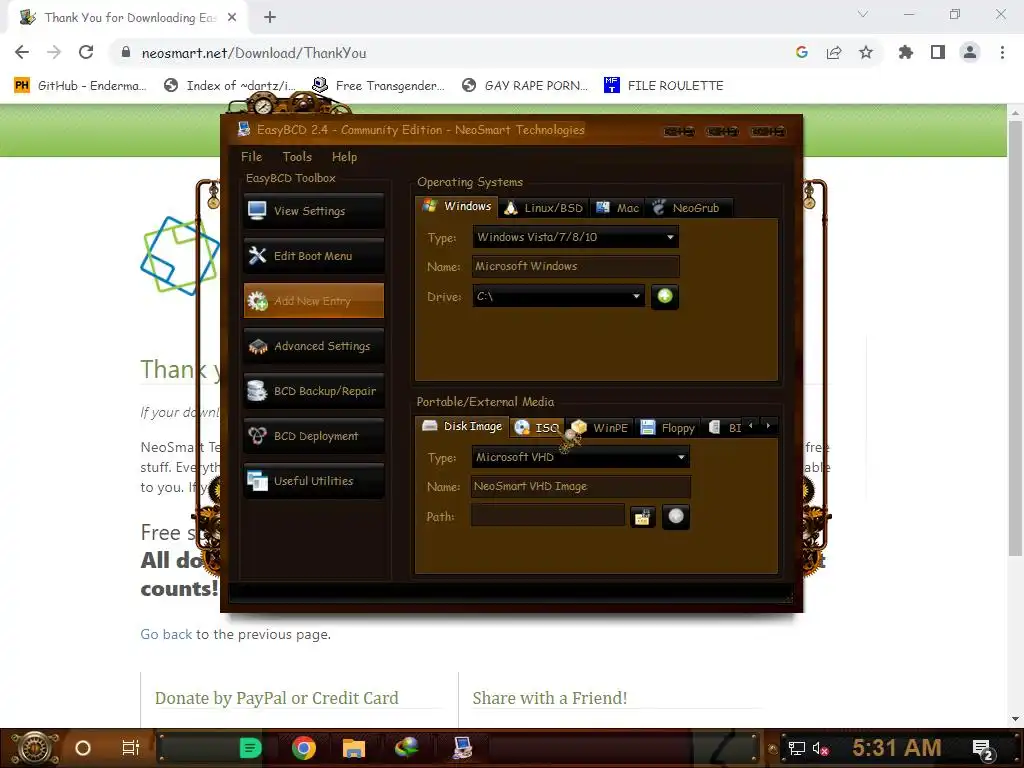
Task: Open the Edit Boot Menu section
Action: [313, 256]
